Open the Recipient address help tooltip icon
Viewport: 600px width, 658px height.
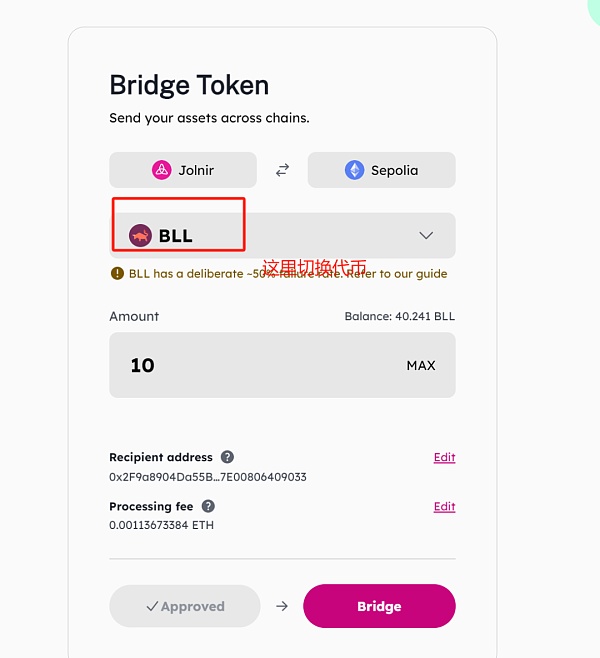[227, 457]
